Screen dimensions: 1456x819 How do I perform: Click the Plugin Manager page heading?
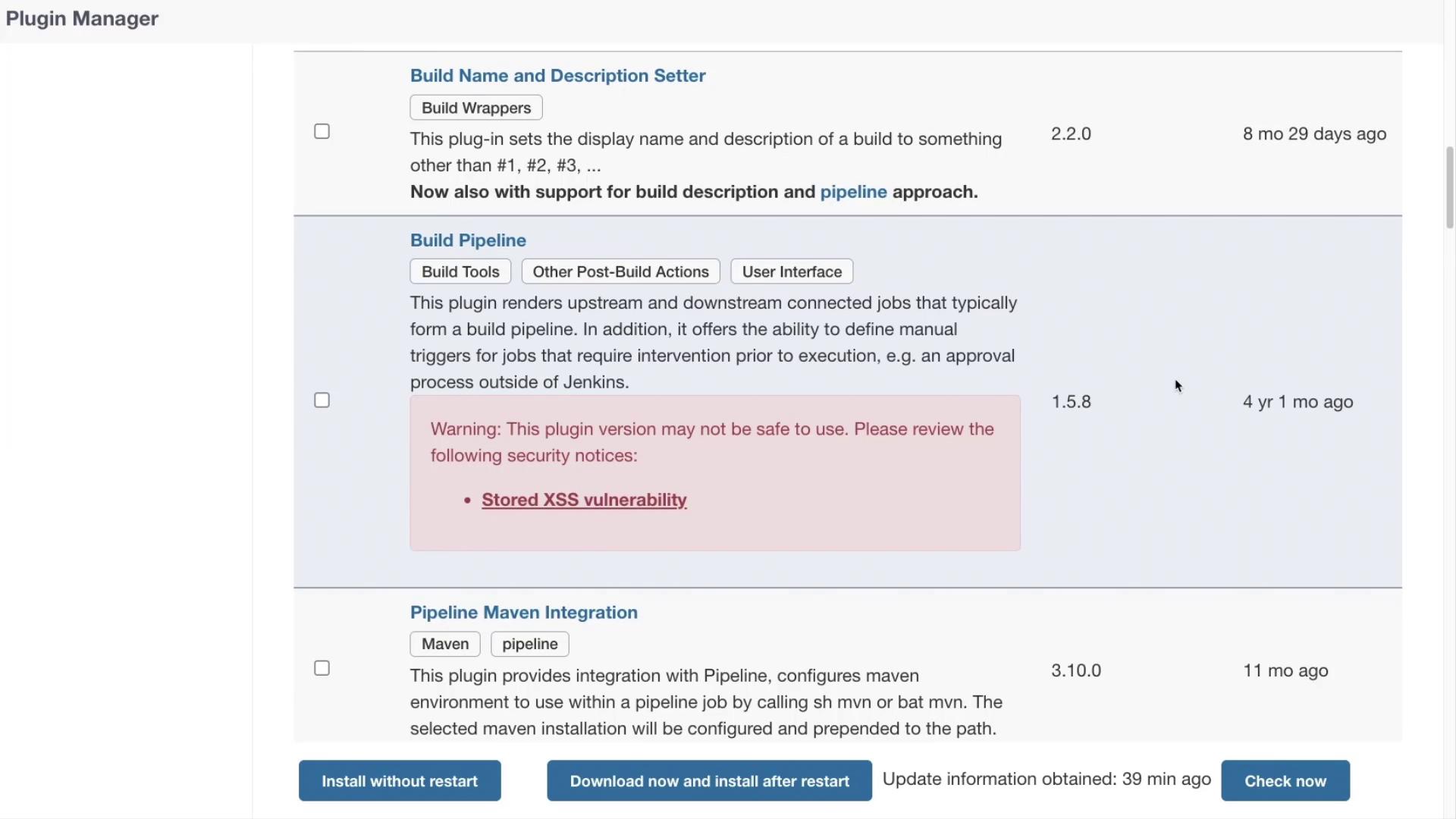82,19
